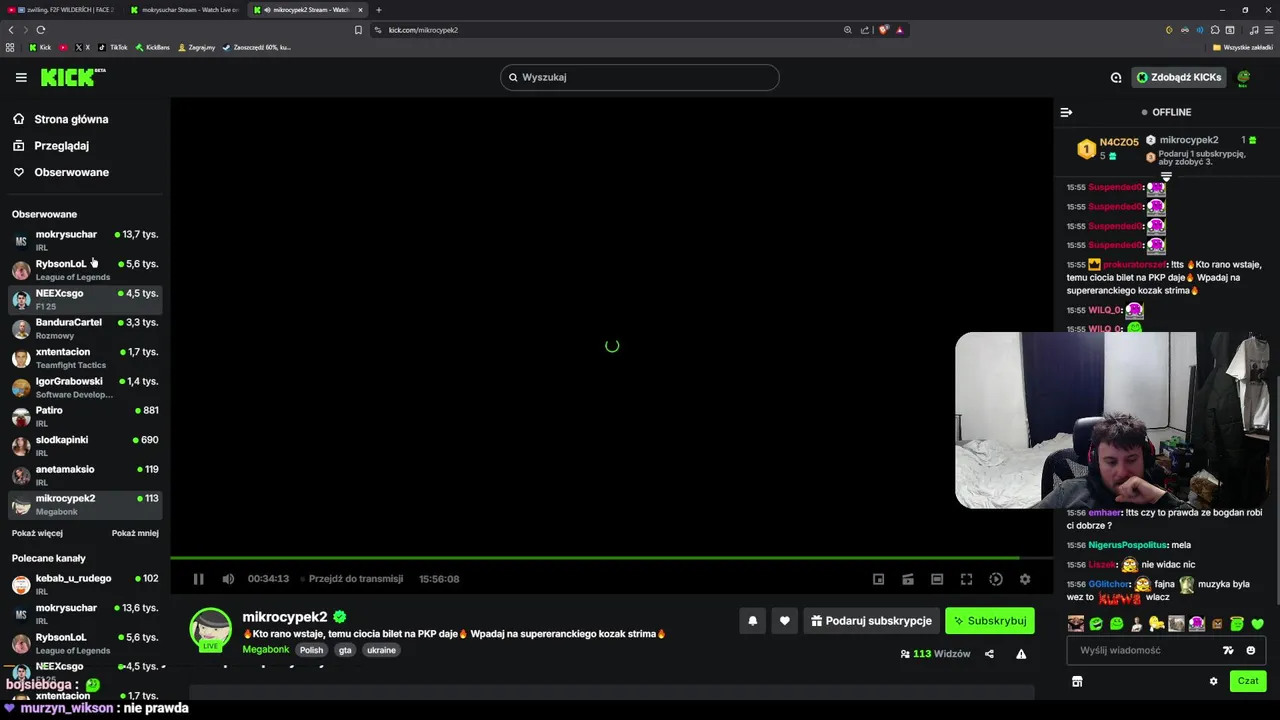Viewport: 1280px width, 720px height.
Task: Click mikrocypek2 channel avatar
Action: (x=211, y=629)
